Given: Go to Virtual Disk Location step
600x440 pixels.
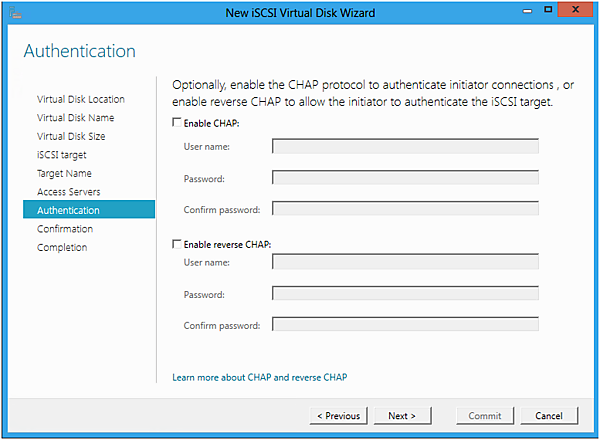Looking at the screenshot, I should click(x=81, y=99).
